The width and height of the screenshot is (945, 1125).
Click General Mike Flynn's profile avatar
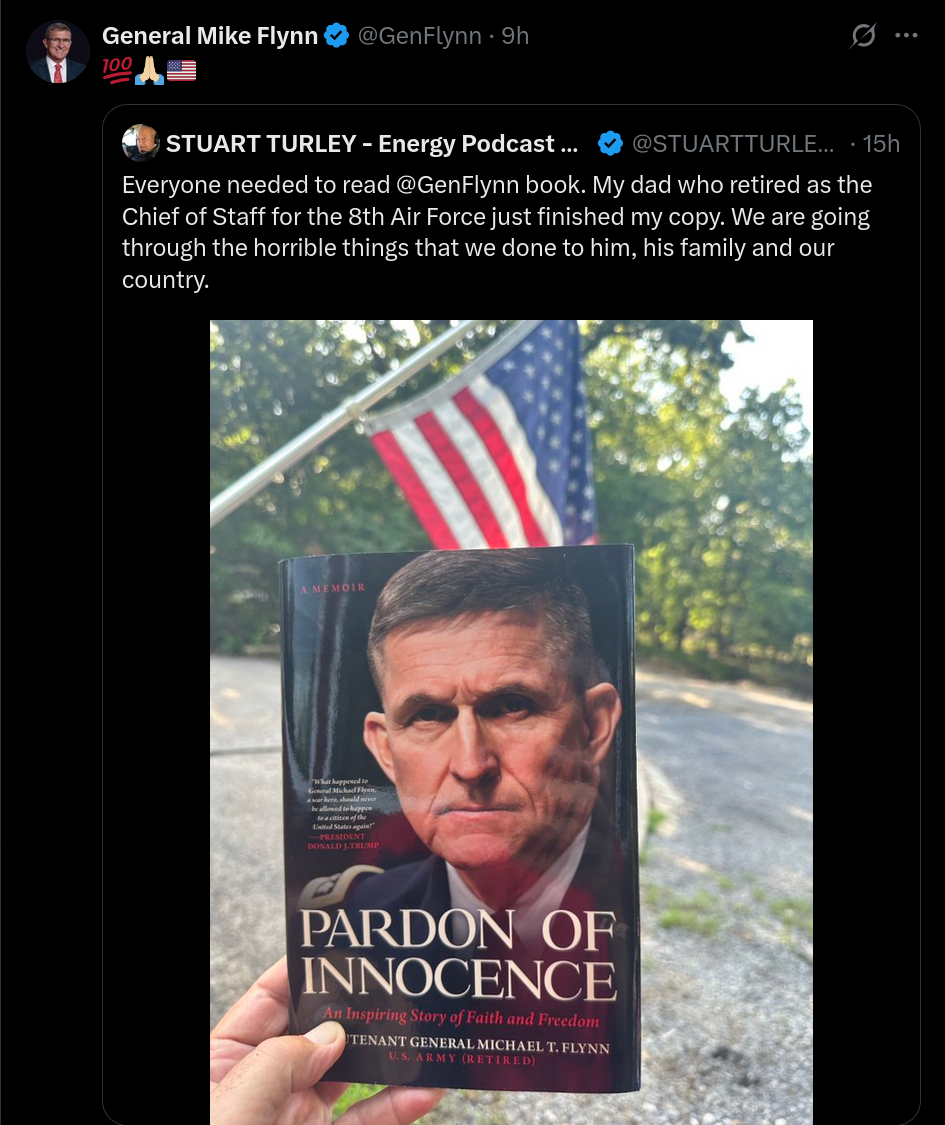pyautogui.click(x=57, y=52)
